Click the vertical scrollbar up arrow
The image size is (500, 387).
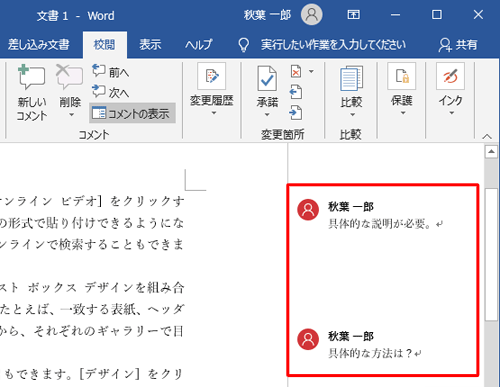(491, 152)
